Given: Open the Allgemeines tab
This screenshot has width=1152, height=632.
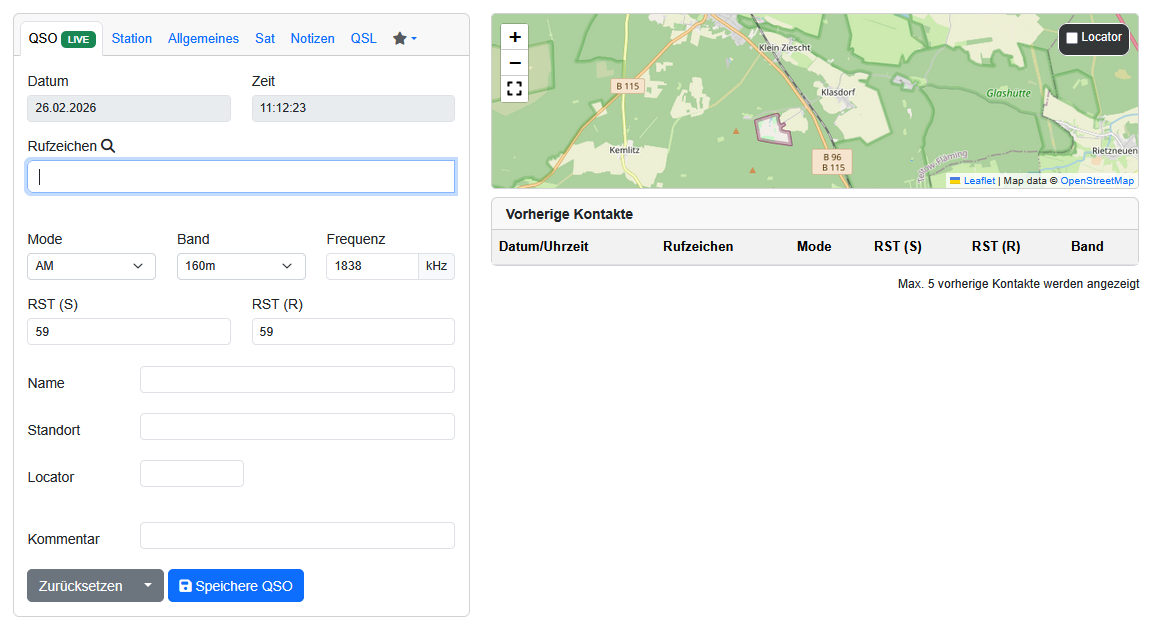Looking at the screenshot, I should pyautogui.click(x=203, y=38).
